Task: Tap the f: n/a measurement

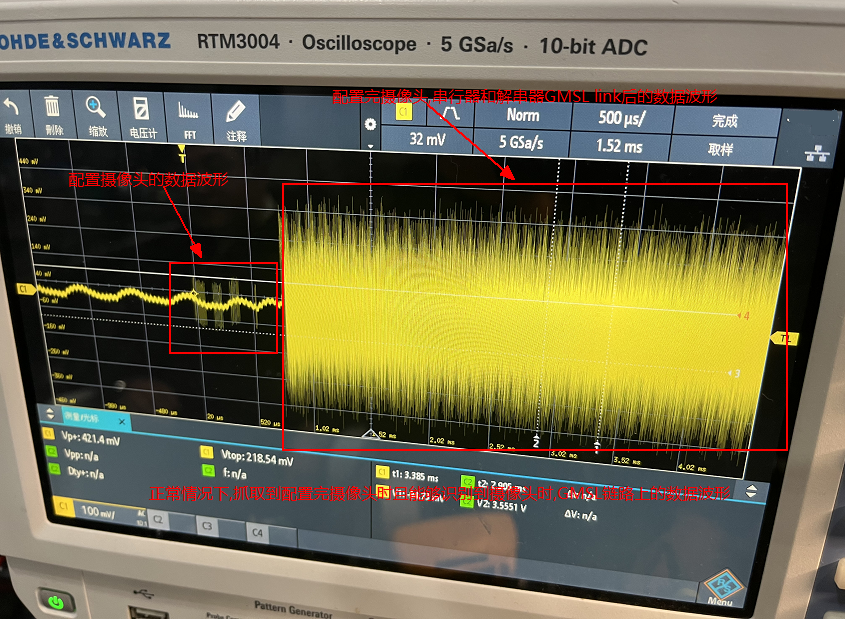Action: pos(235,473)
